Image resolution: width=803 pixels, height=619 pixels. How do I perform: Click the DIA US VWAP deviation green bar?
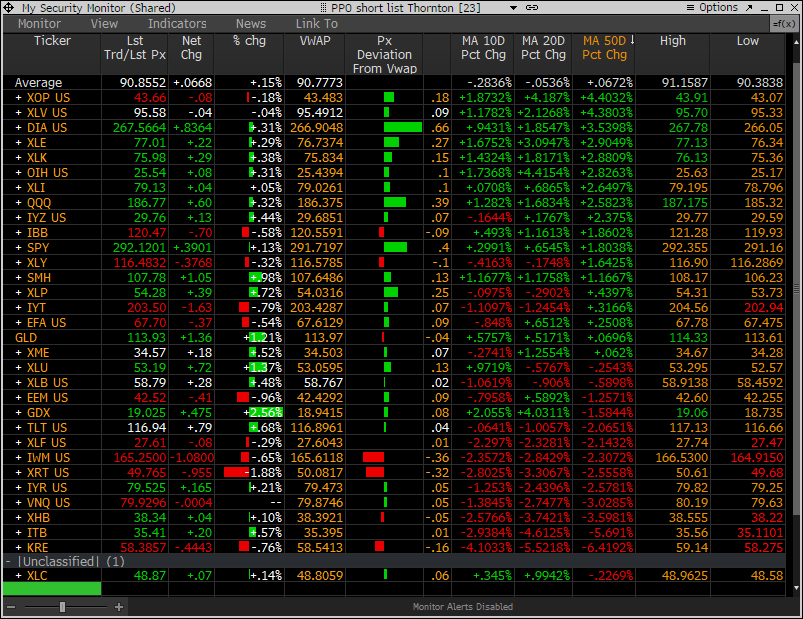coord(403,127)
